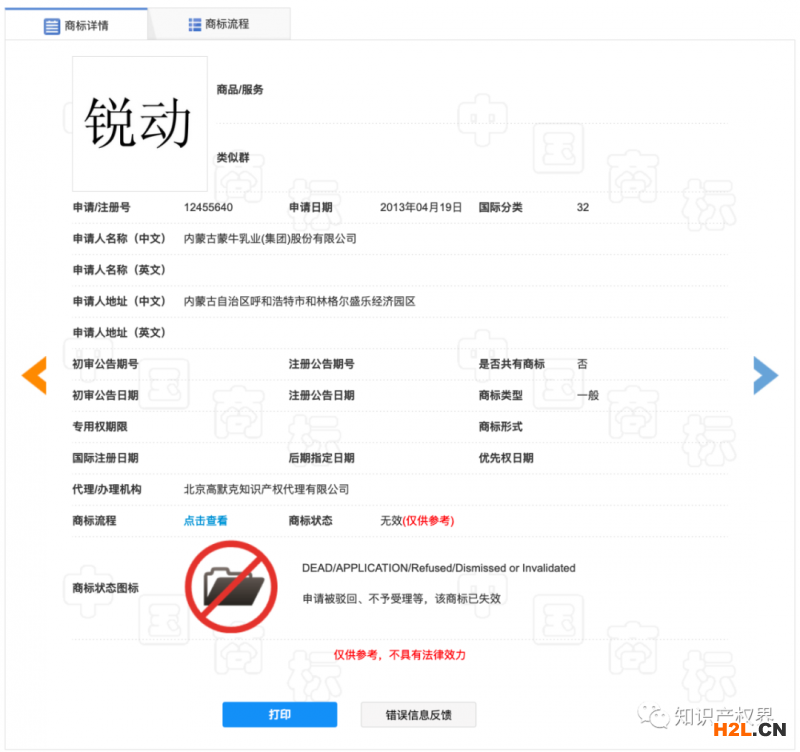The width and height of the screenshot is (800, 752).
Task: Click the red prohibited folder status icon
Action: (x=231, y=588)
